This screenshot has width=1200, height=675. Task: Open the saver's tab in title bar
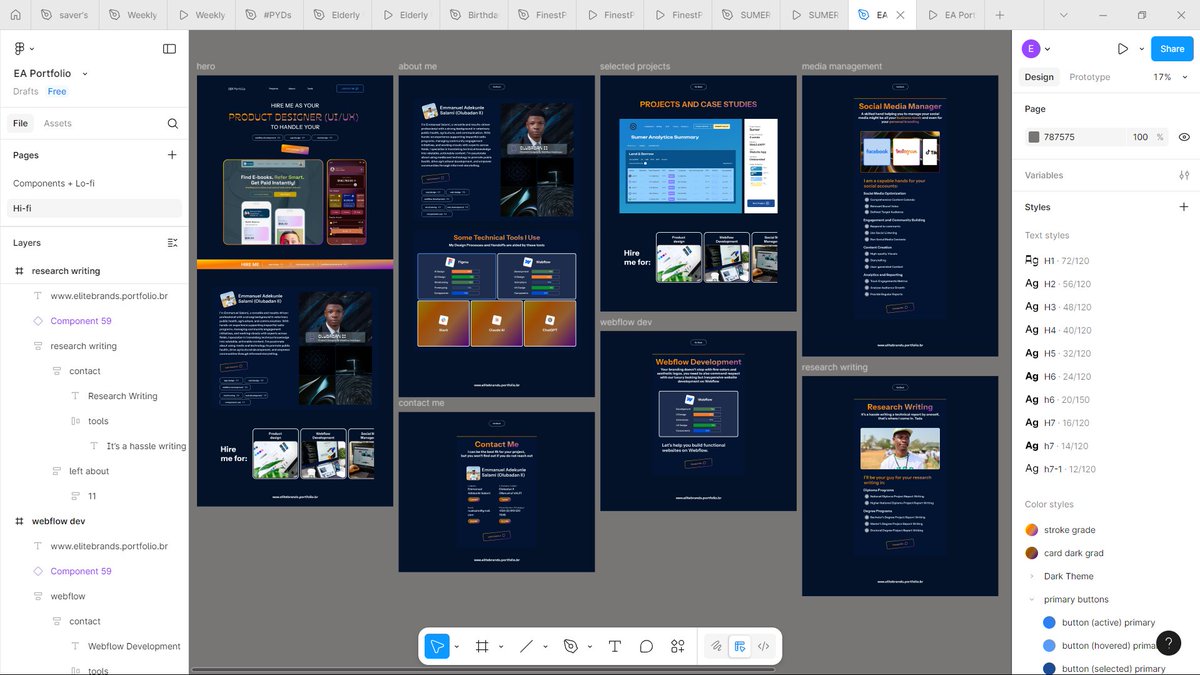63,15
